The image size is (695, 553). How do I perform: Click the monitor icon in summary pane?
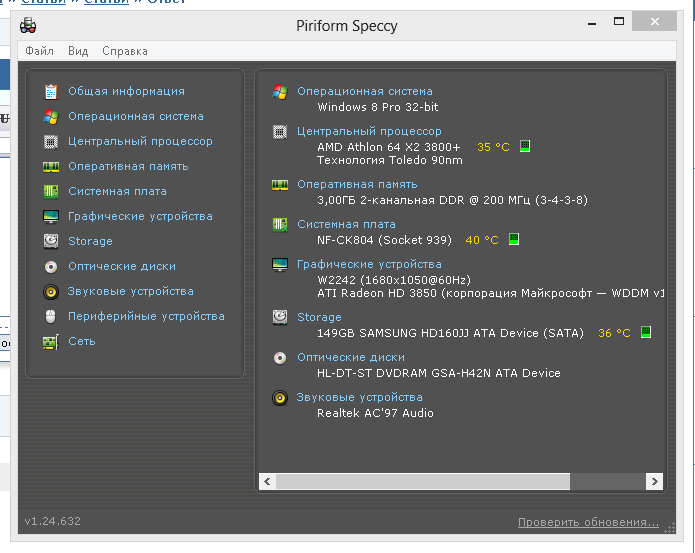pyautogui.click(x=280, y=265)
